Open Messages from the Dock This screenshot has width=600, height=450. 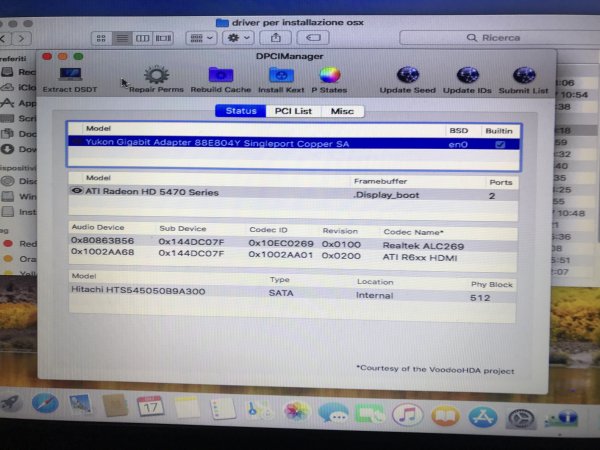click(x=333, y=412)
